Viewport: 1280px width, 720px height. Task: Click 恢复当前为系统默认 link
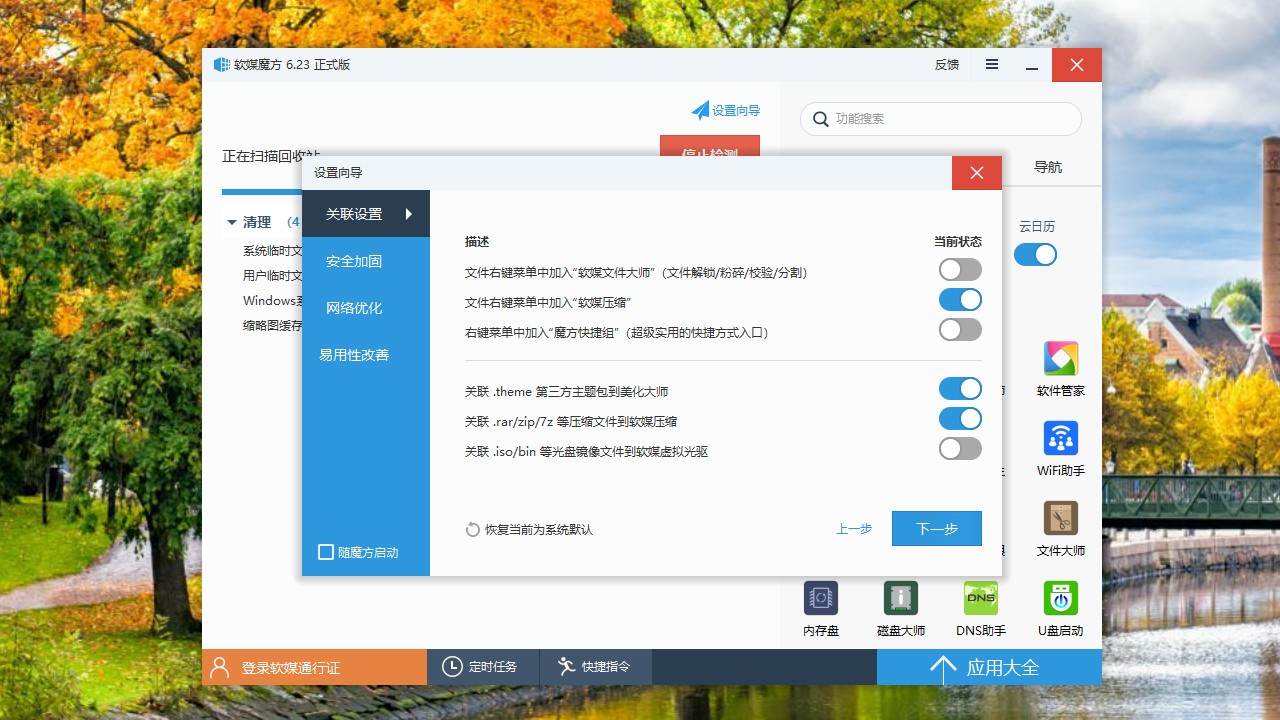pyautogui.click(x=539, y=530)
